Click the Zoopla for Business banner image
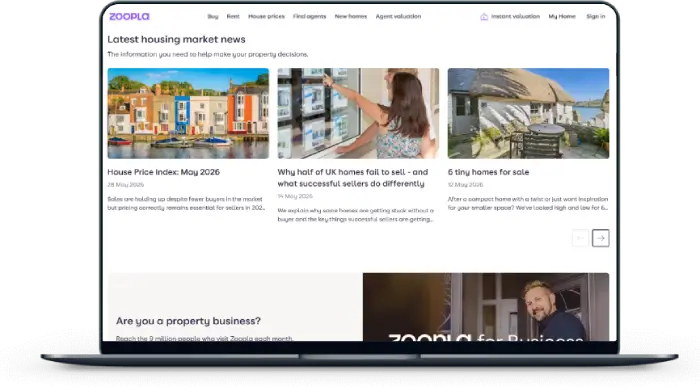The height and width of the screenshot is (387, 700). 486,307
